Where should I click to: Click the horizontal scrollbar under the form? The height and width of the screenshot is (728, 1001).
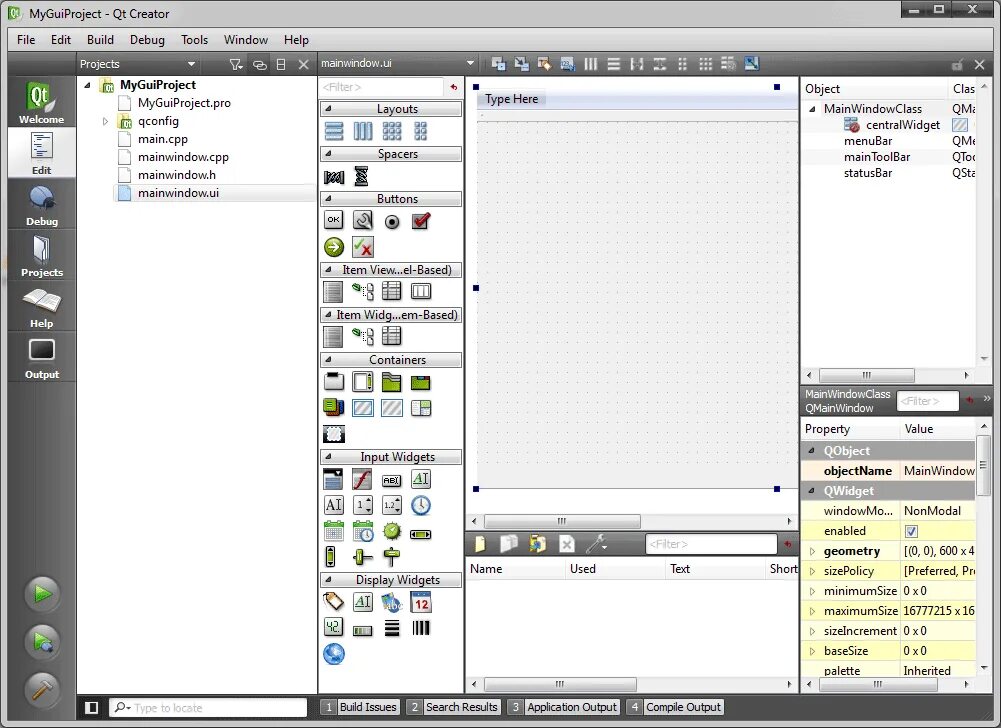(x=562, y=521)
